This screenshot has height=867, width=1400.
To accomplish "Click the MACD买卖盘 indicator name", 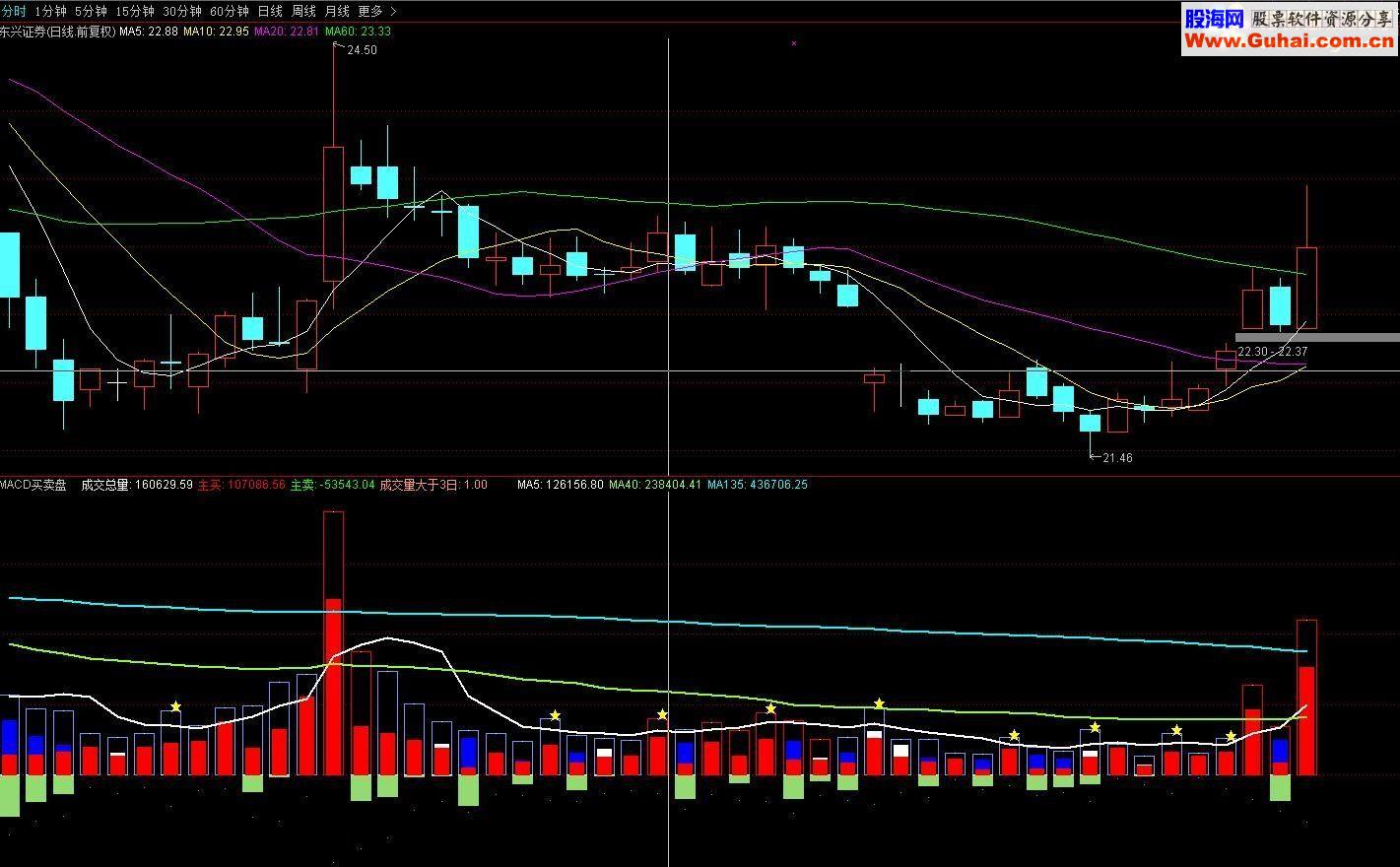I will pos(33,485).
